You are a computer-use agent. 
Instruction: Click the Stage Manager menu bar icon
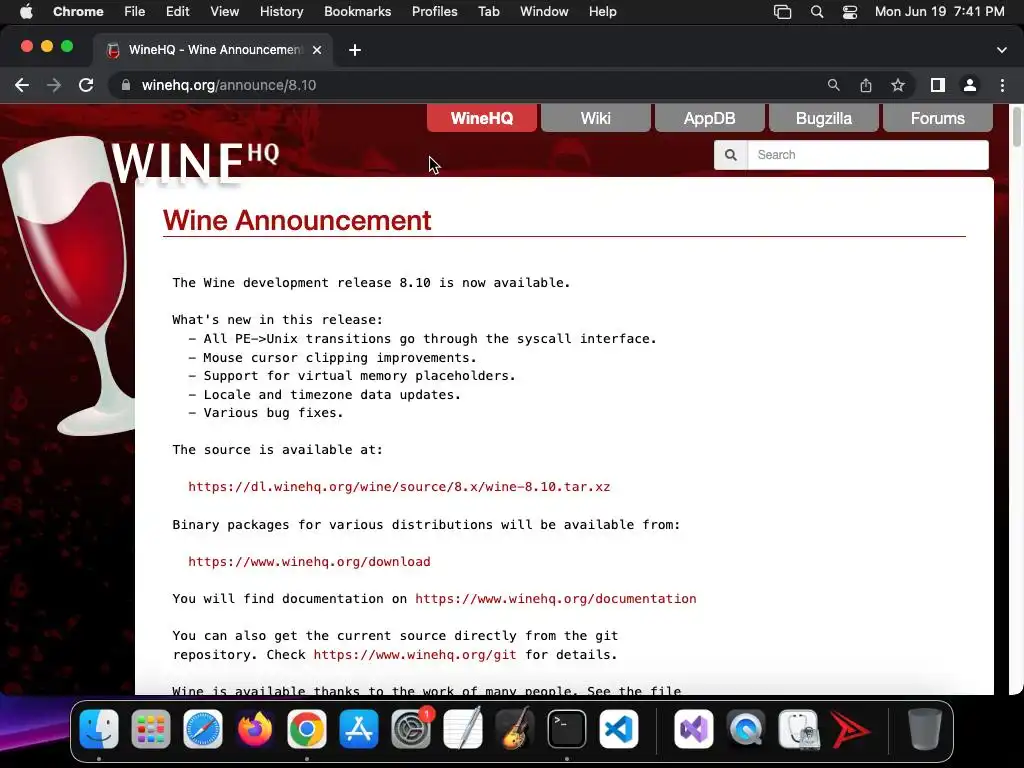tap(782, 12)
